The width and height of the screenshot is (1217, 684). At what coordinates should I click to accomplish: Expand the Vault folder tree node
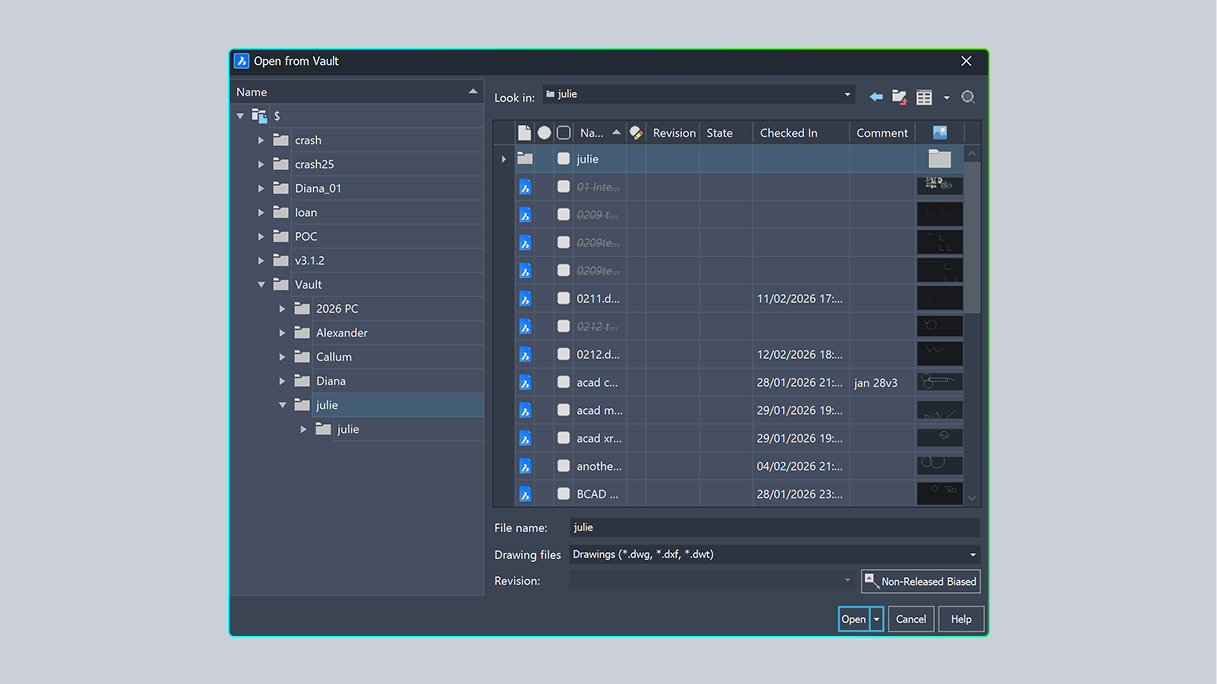pyautogui.click(x=261, y=284)
